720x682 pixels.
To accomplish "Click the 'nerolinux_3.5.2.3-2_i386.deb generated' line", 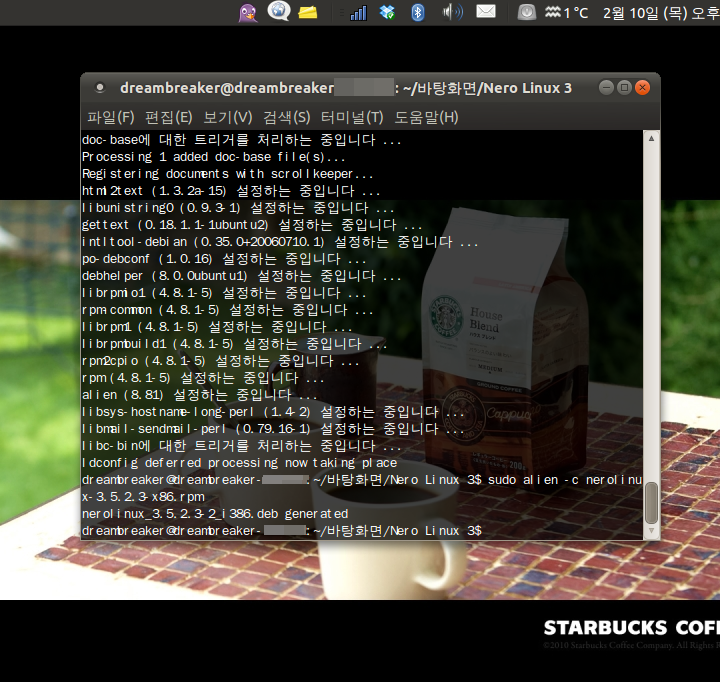I will click(x=215, y=514).
